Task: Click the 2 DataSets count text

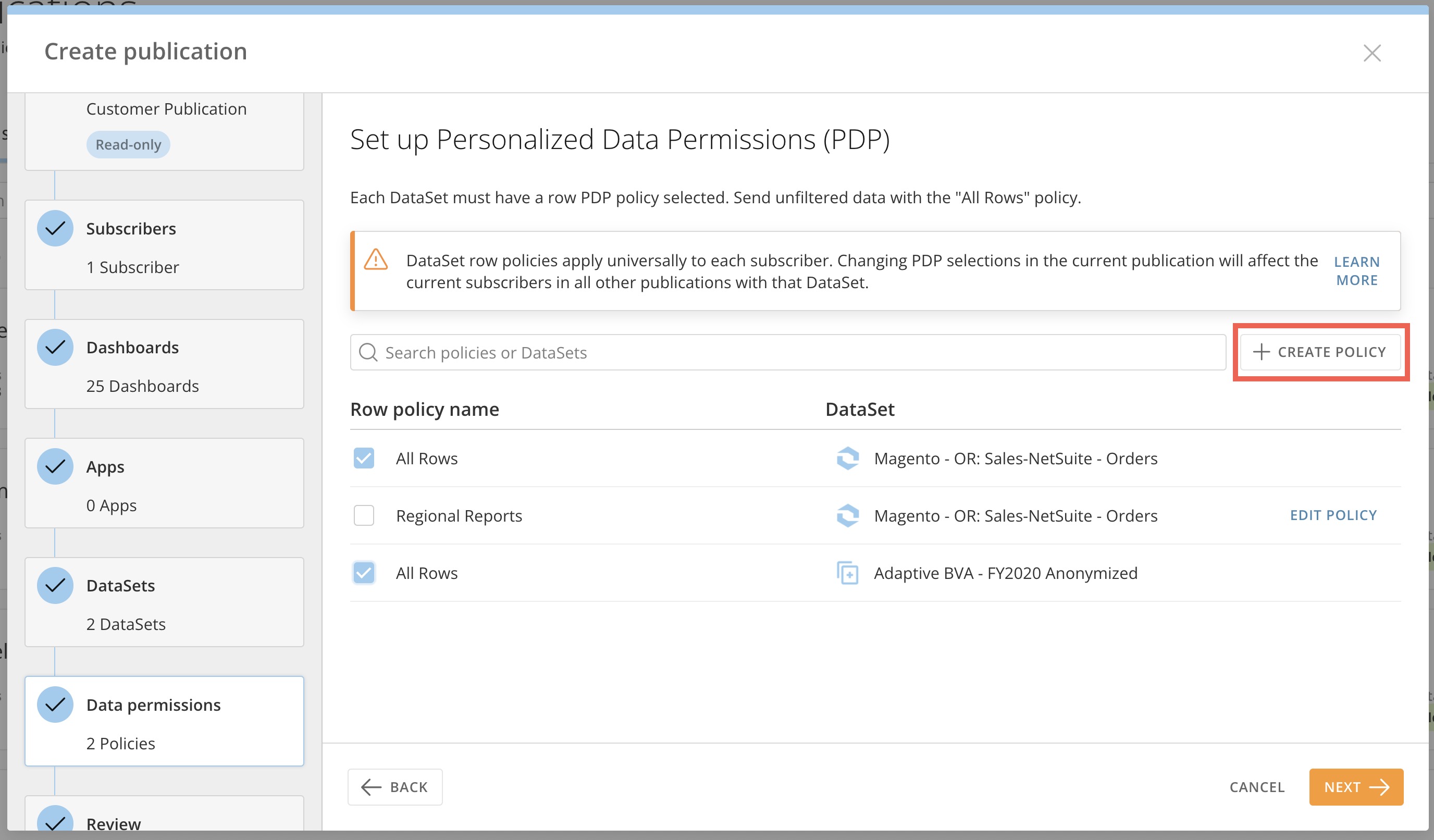Action: 126,624
